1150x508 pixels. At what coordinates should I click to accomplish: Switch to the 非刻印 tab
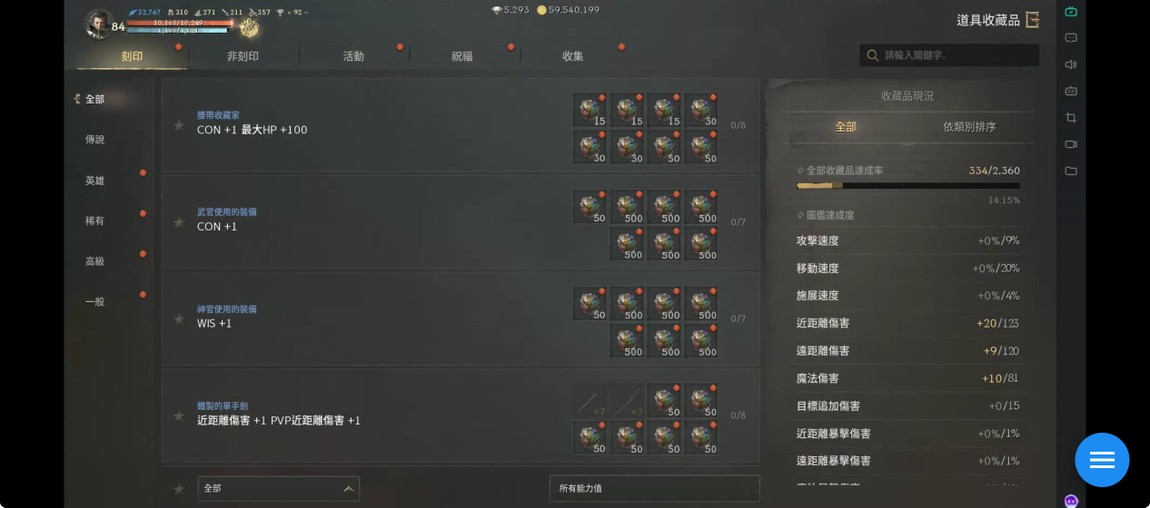243,56
